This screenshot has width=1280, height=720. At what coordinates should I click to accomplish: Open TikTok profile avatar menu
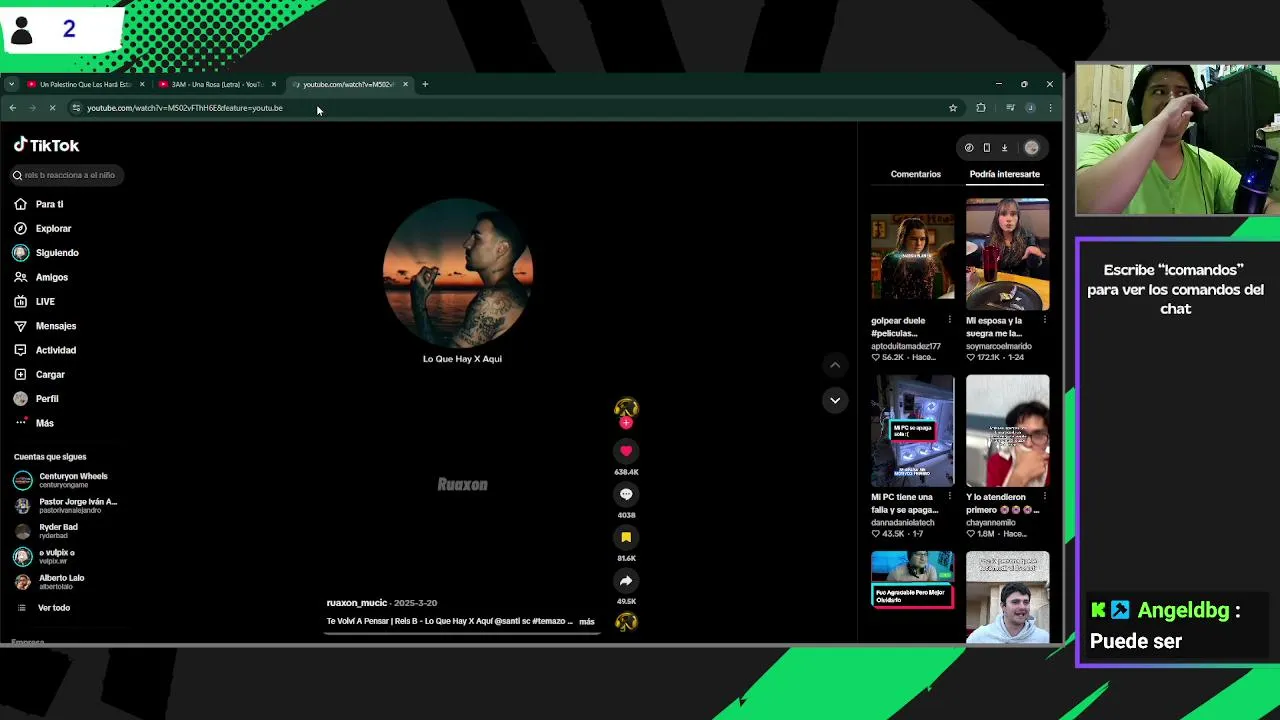click(1032, 148)
